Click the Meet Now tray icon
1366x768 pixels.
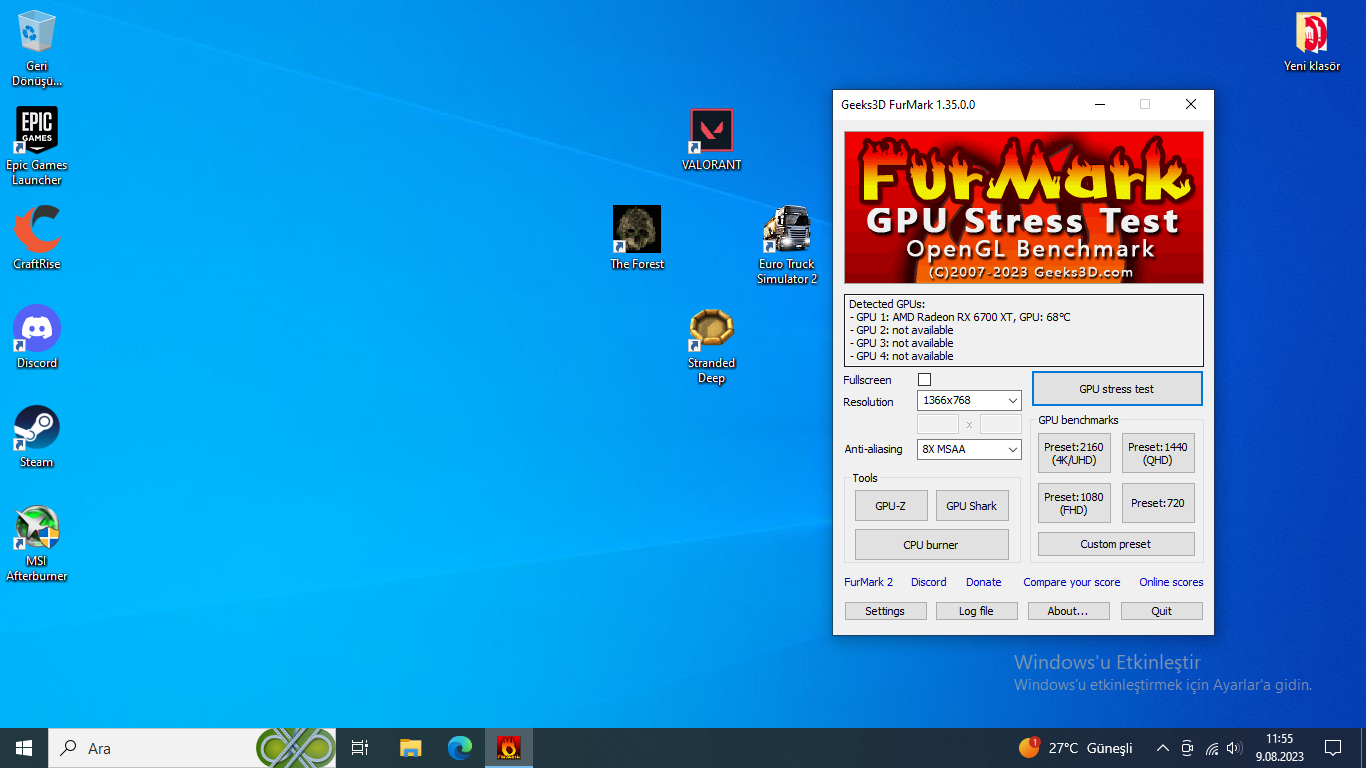[x=1187, y=748]
